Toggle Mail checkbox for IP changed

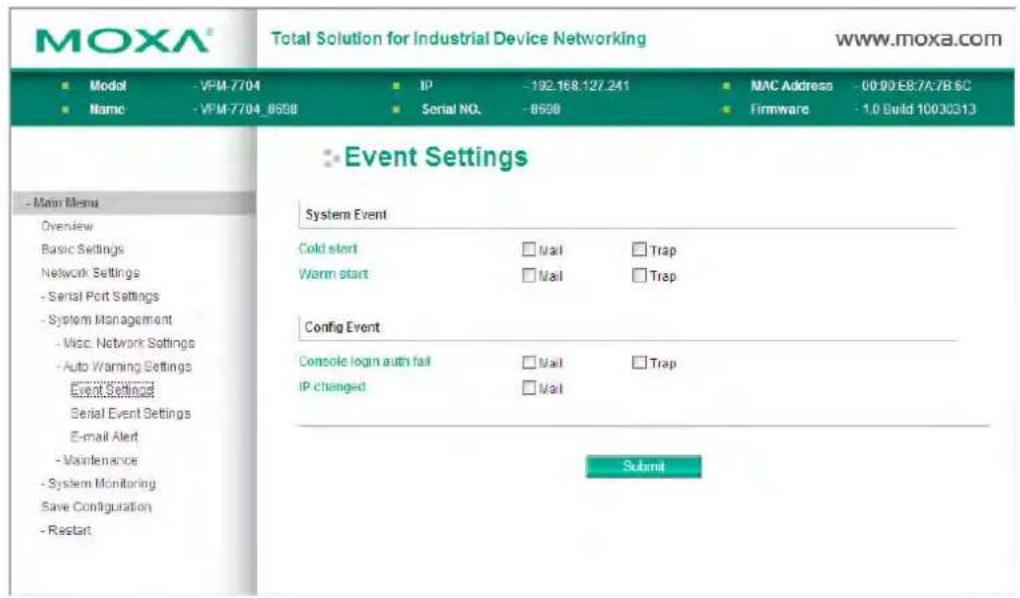529,388
